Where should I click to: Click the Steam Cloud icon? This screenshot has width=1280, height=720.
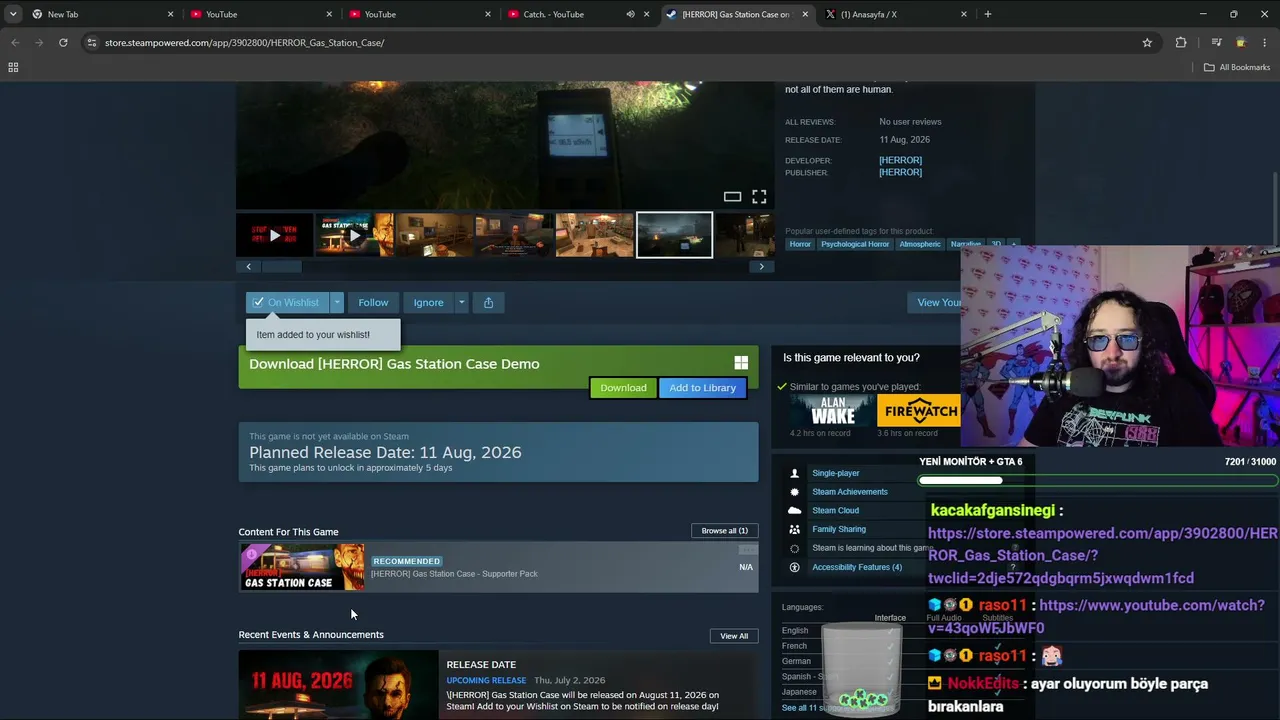pyautogui.click(x=795, y=511)
